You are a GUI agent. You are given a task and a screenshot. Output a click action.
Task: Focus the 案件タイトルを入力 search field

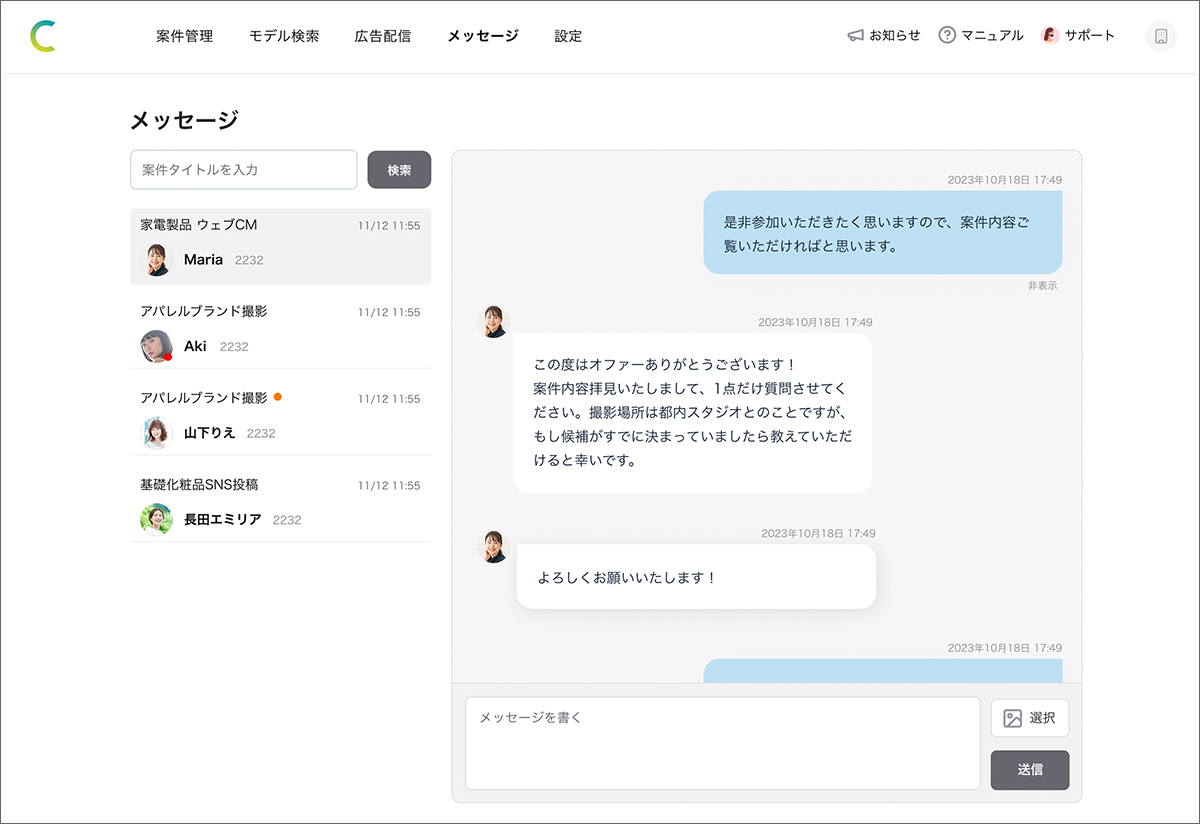point(243,170)
